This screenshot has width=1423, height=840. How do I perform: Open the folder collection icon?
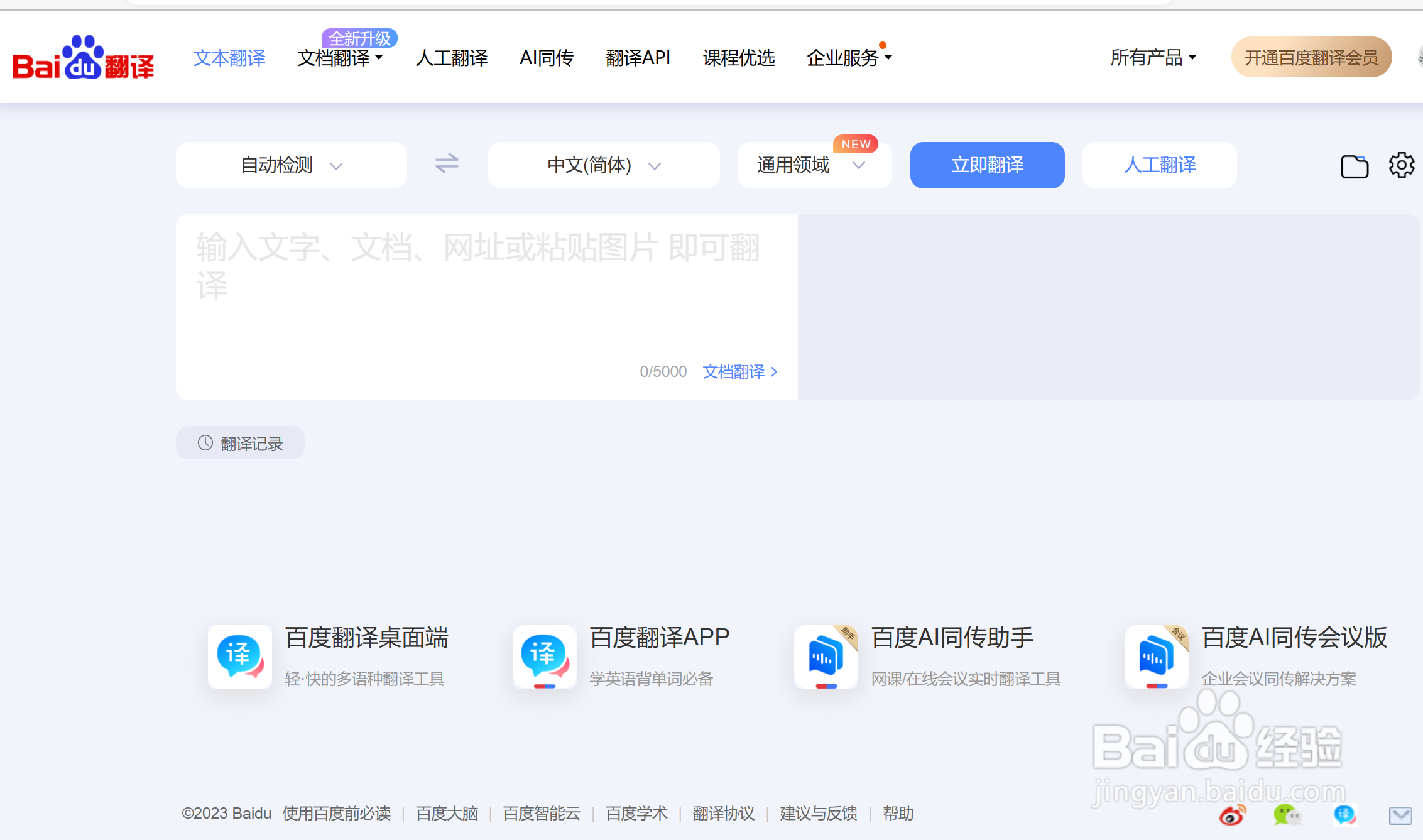click(x=1354, y=166)
